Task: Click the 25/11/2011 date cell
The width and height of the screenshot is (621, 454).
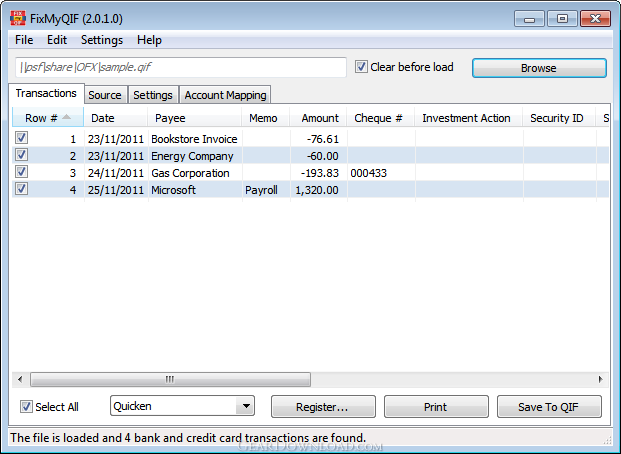Action: [116, 190]
